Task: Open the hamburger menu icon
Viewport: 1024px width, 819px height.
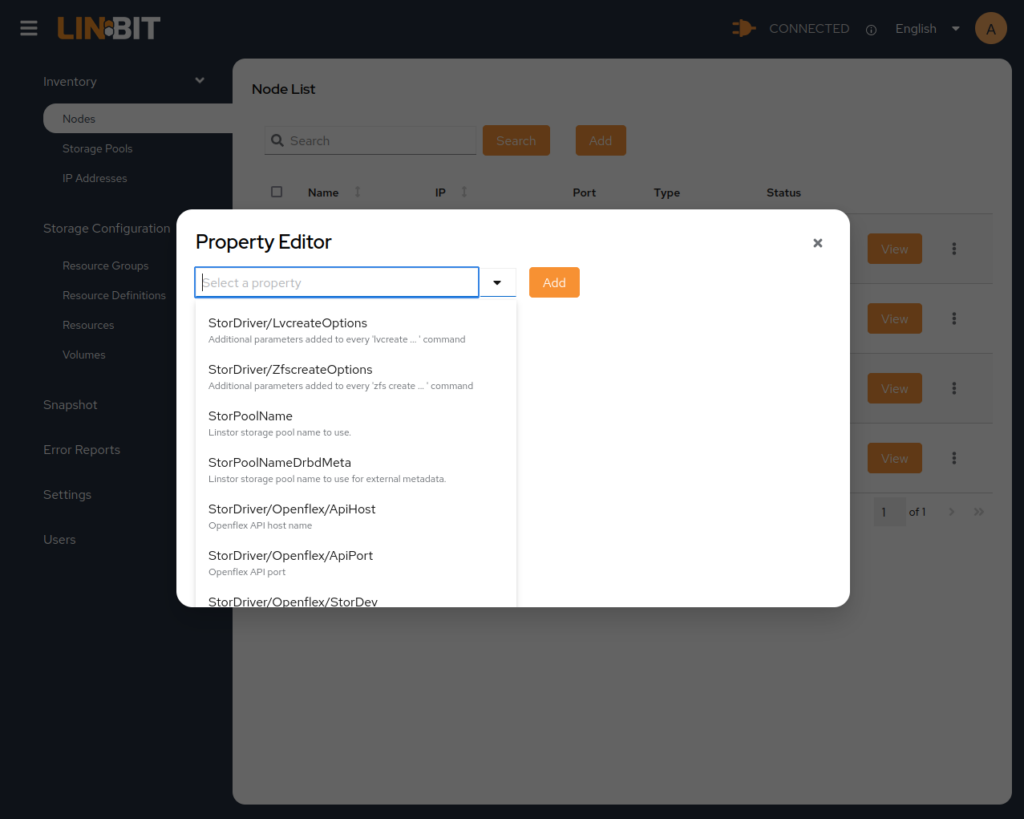Action: coord(29,29)
